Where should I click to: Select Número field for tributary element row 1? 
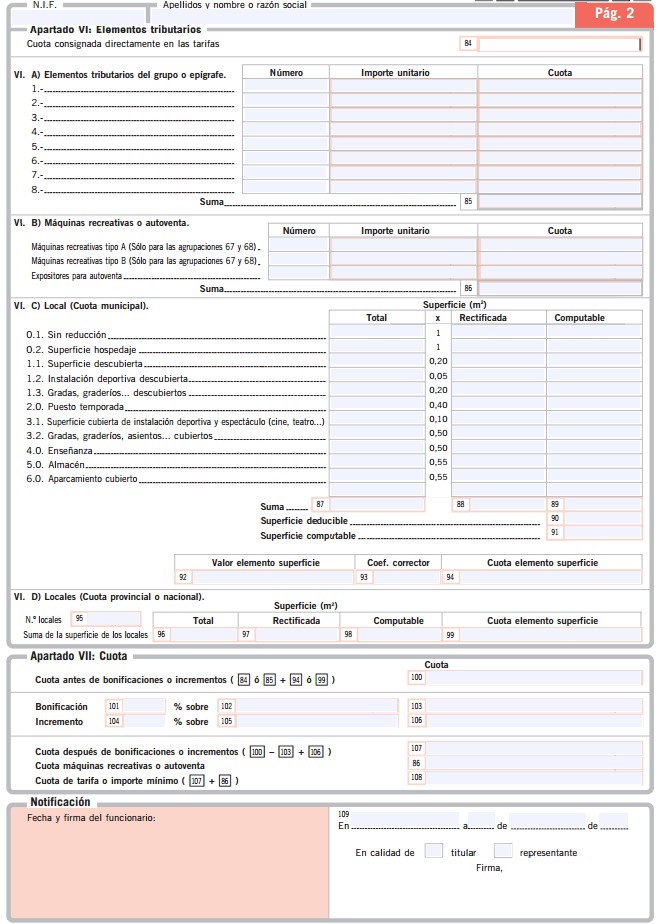tap(286, 87)
